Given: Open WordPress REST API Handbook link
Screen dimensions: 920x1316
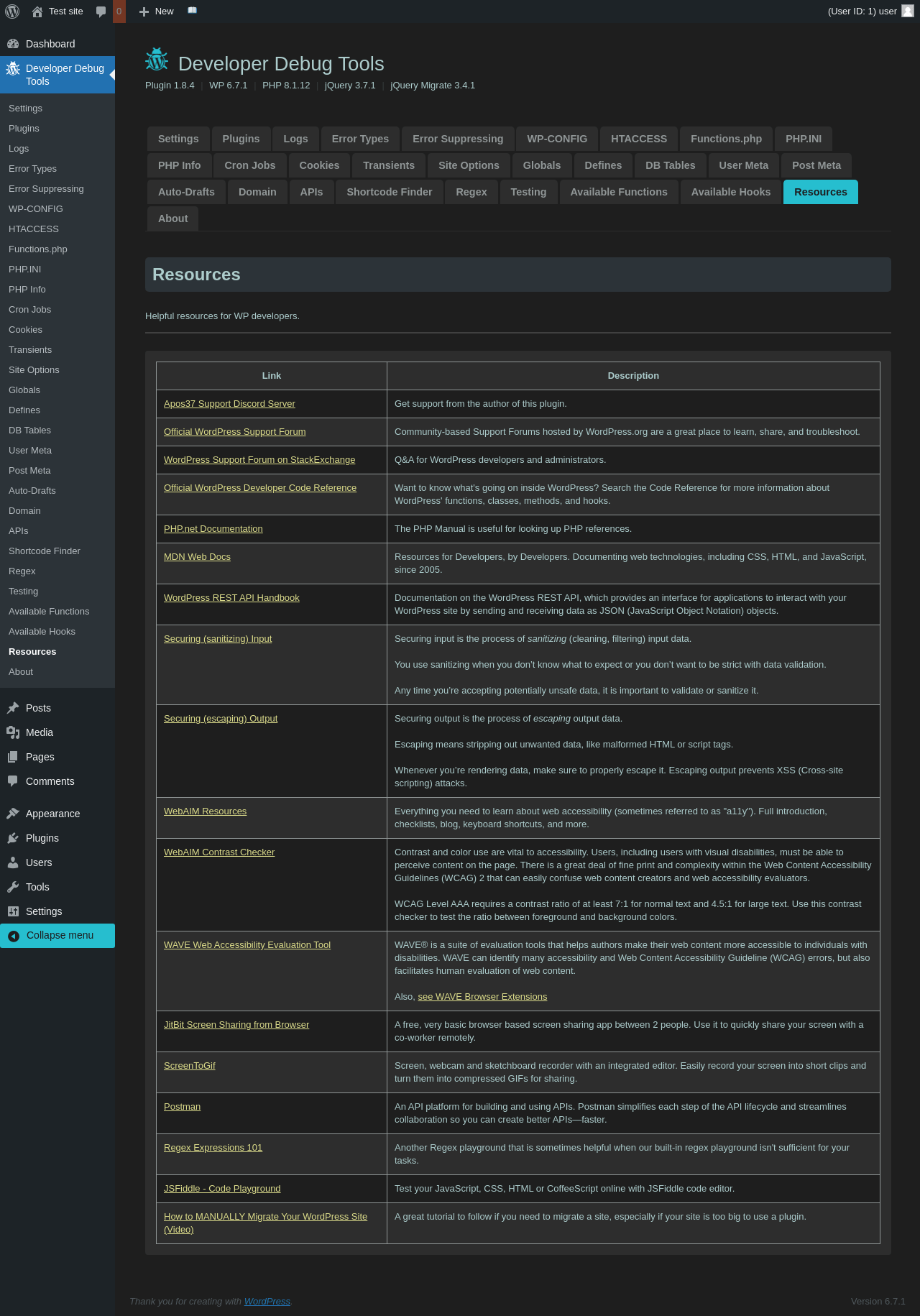Looking at the screenshot, I should (231, 598).
